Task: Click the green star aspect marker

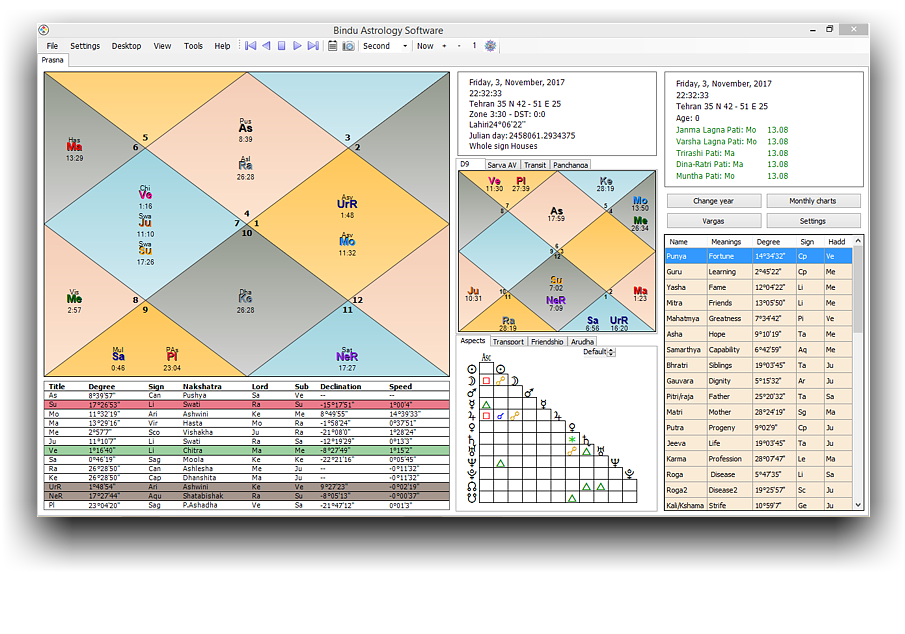Action: click(x=572, y=440)
